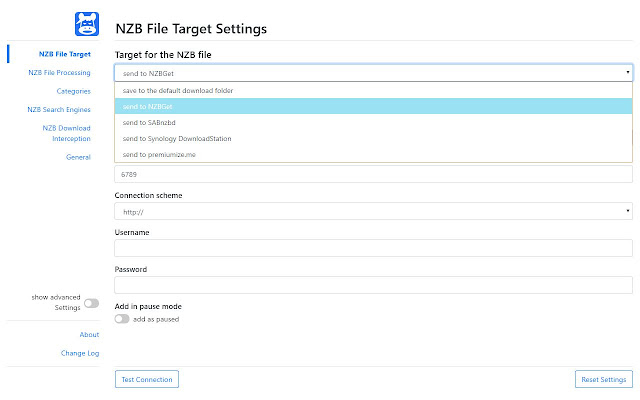Viewport: 640px width, 400px height.
Task: Click the Reset Settings button
Action: pos(603,379)
